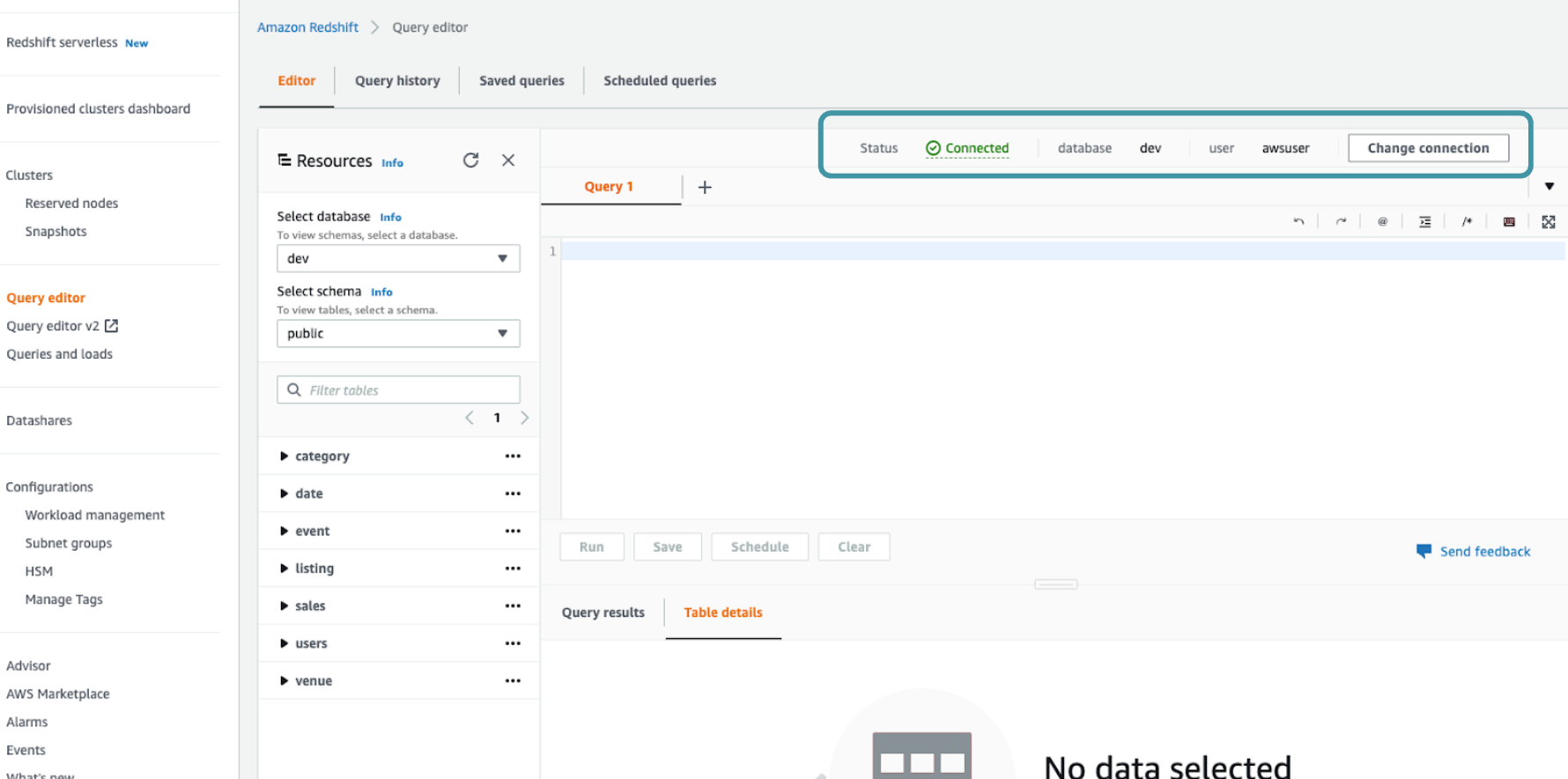The height and width of the screenshot is (779, 1568).
Task: Go to previous page of tables
Action: pyautogui.click(x=470, y=418)
